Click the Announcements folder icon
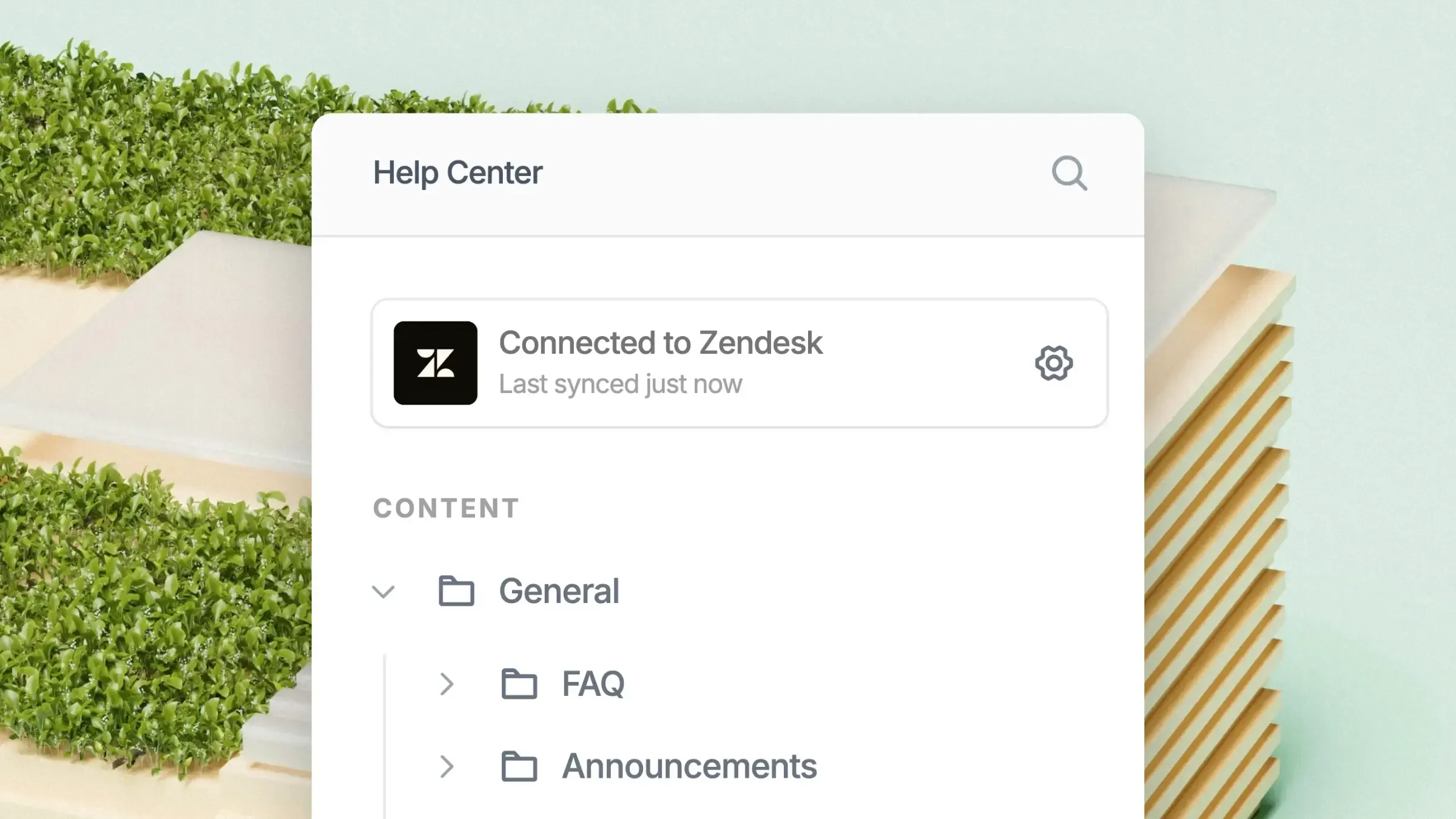Viewport: 1456px width, 819px height. coord(519,766)
